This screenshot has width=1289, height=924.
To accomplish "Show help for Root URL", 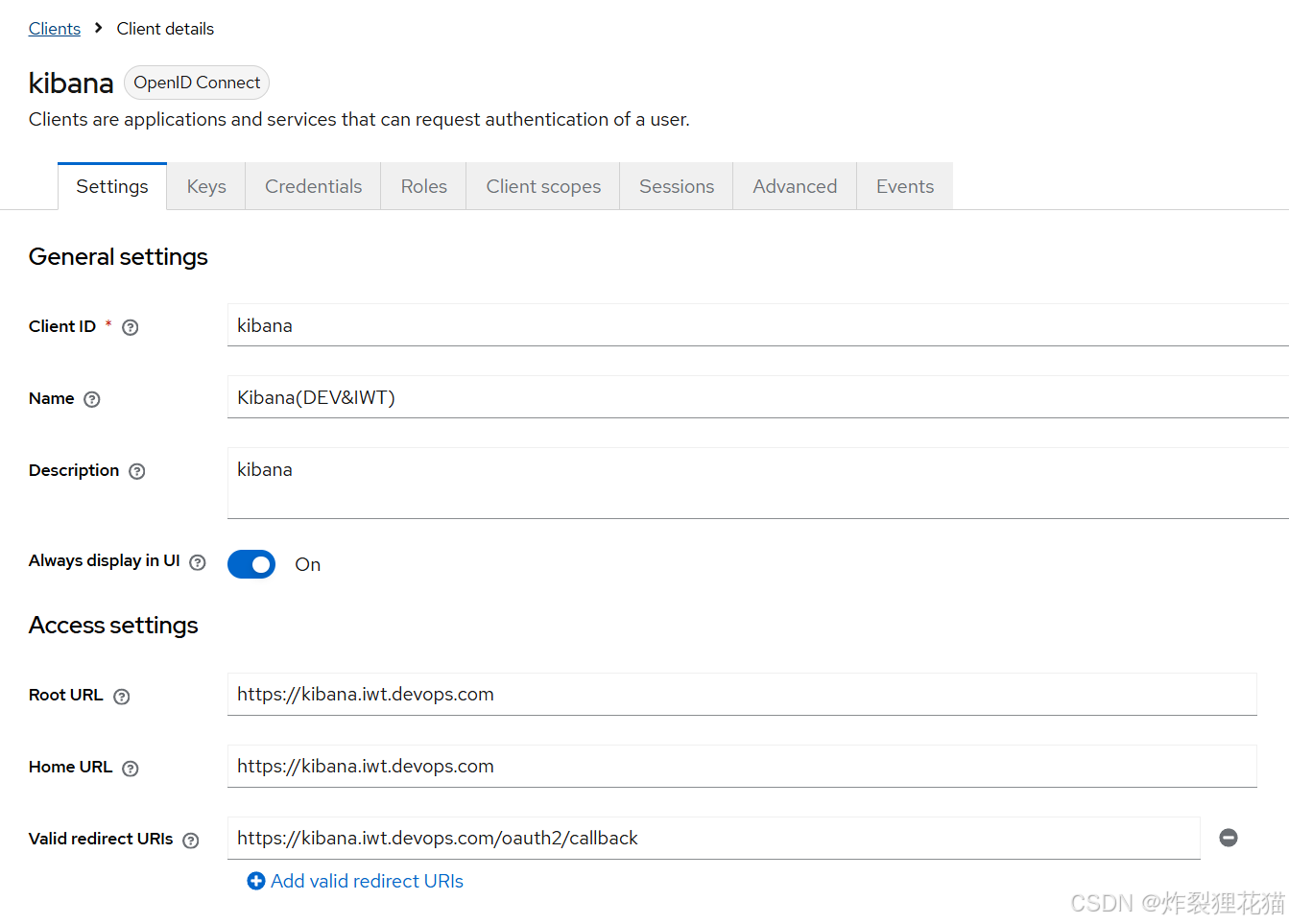I will pos(122,697).
